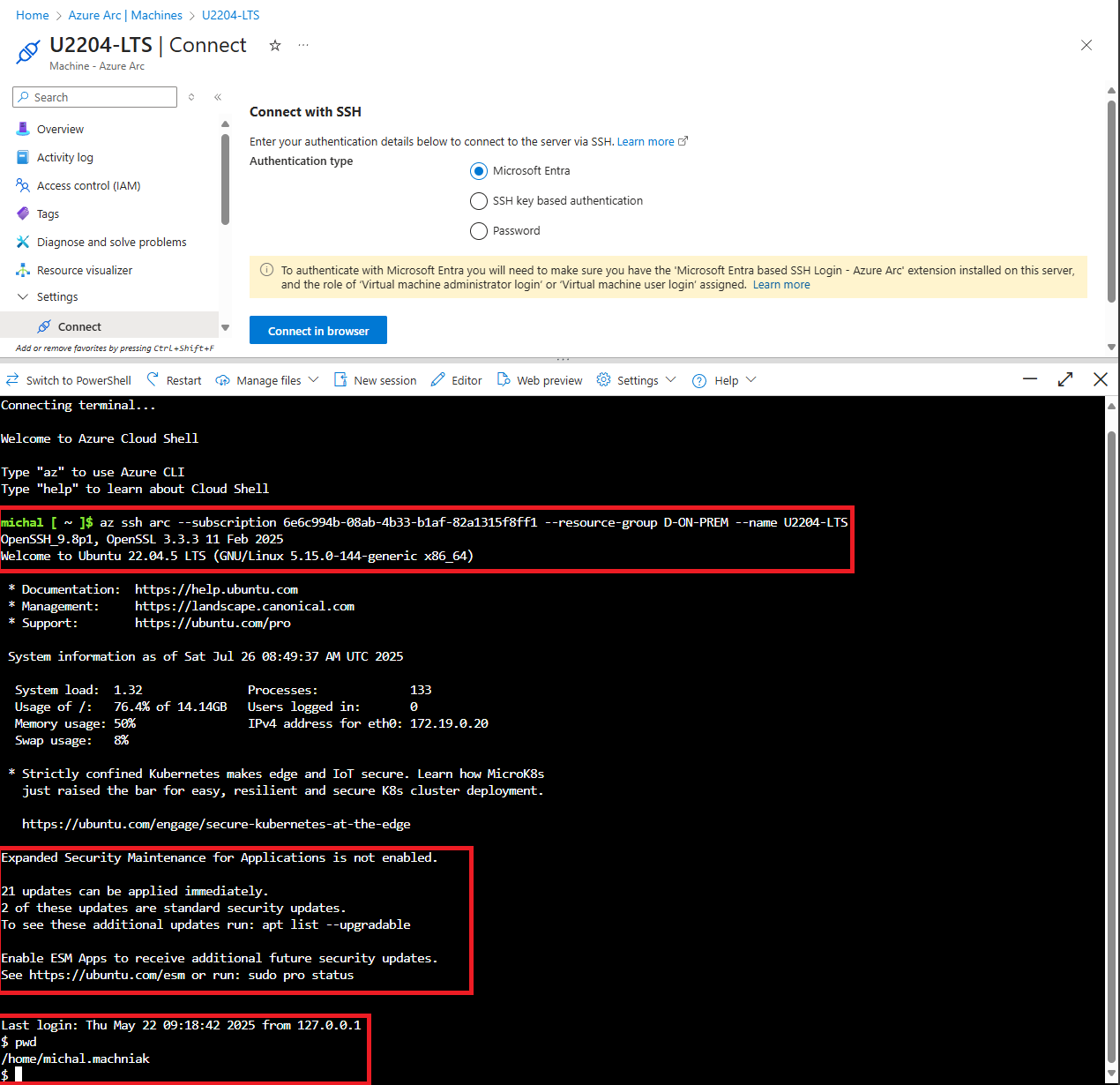Click the 172.19.0.20 IPv4 address text
The image size is (1120, 1085).
point(449,723)
